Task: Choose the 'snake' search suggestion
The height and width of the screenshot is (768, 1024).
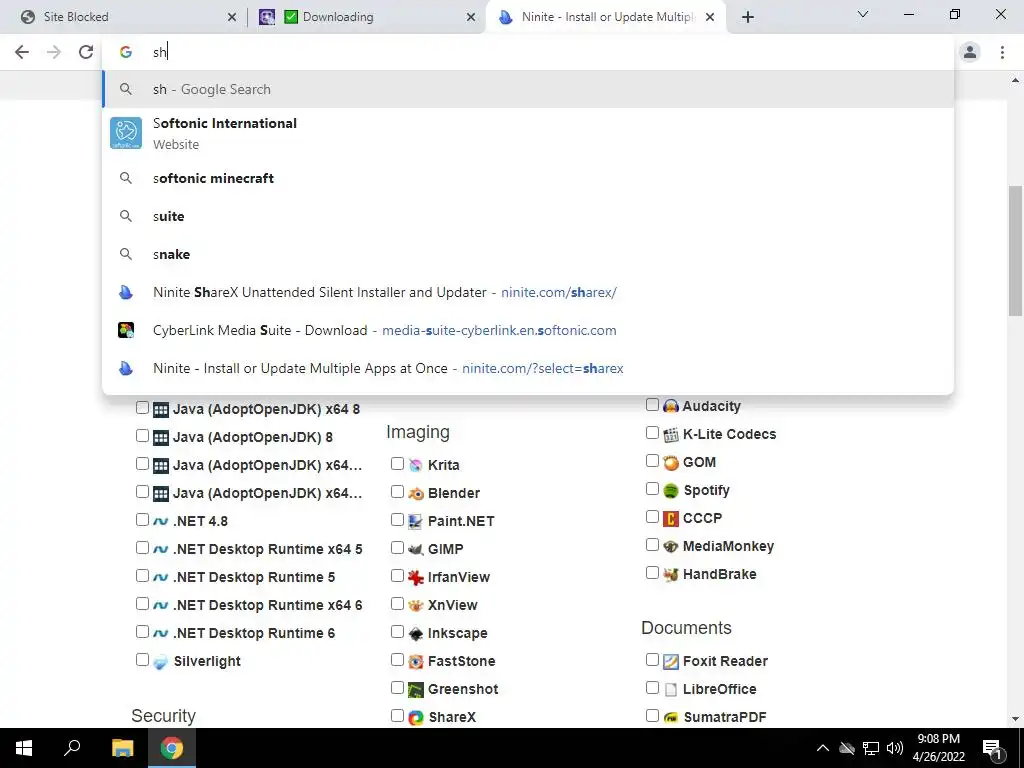Action: pyautogui.click(x=528, y=254)
